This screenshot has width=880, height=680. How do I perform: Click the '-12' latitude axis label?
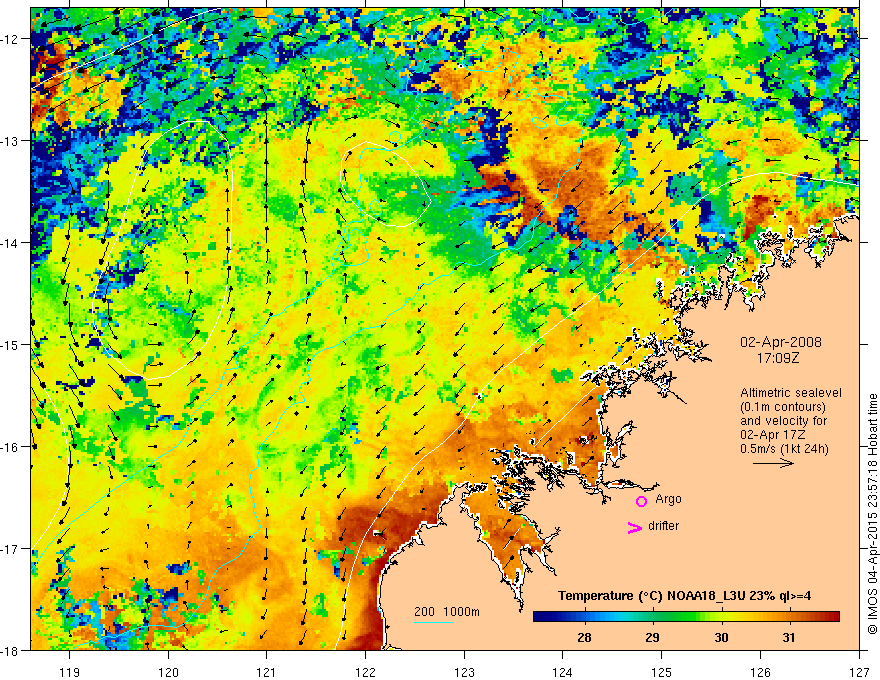point(10,39)
